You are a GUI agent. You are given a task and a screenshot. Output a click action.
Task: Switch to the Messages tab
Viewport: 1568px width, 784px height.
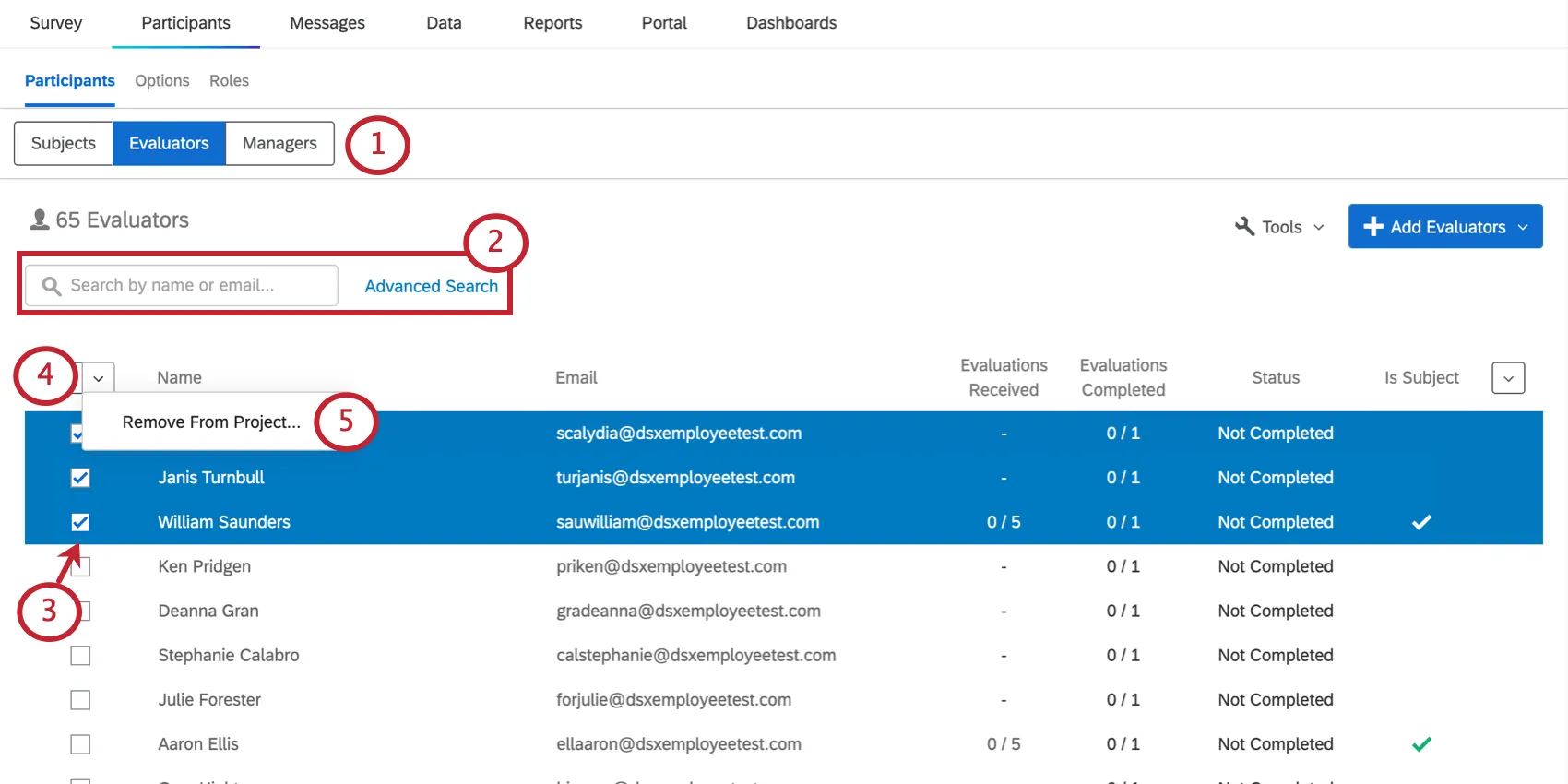click(x=327, y=23)
